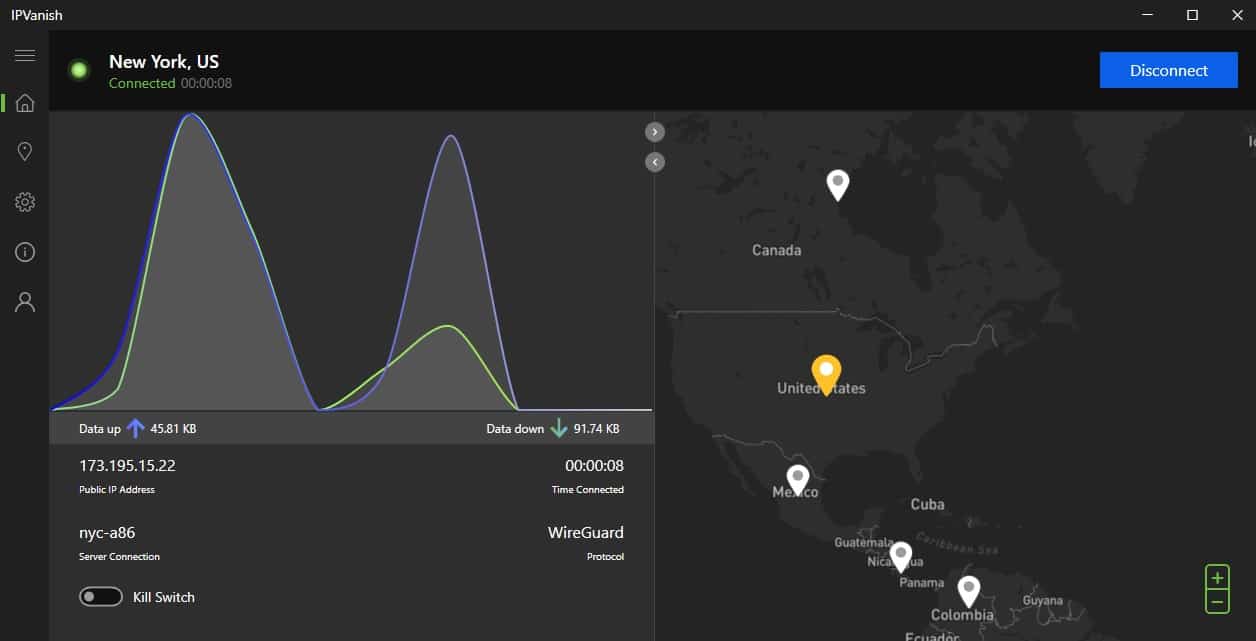Click the Data up arrow icon
This screenshot has height=641, width=1256.
[x=136, y=429]
